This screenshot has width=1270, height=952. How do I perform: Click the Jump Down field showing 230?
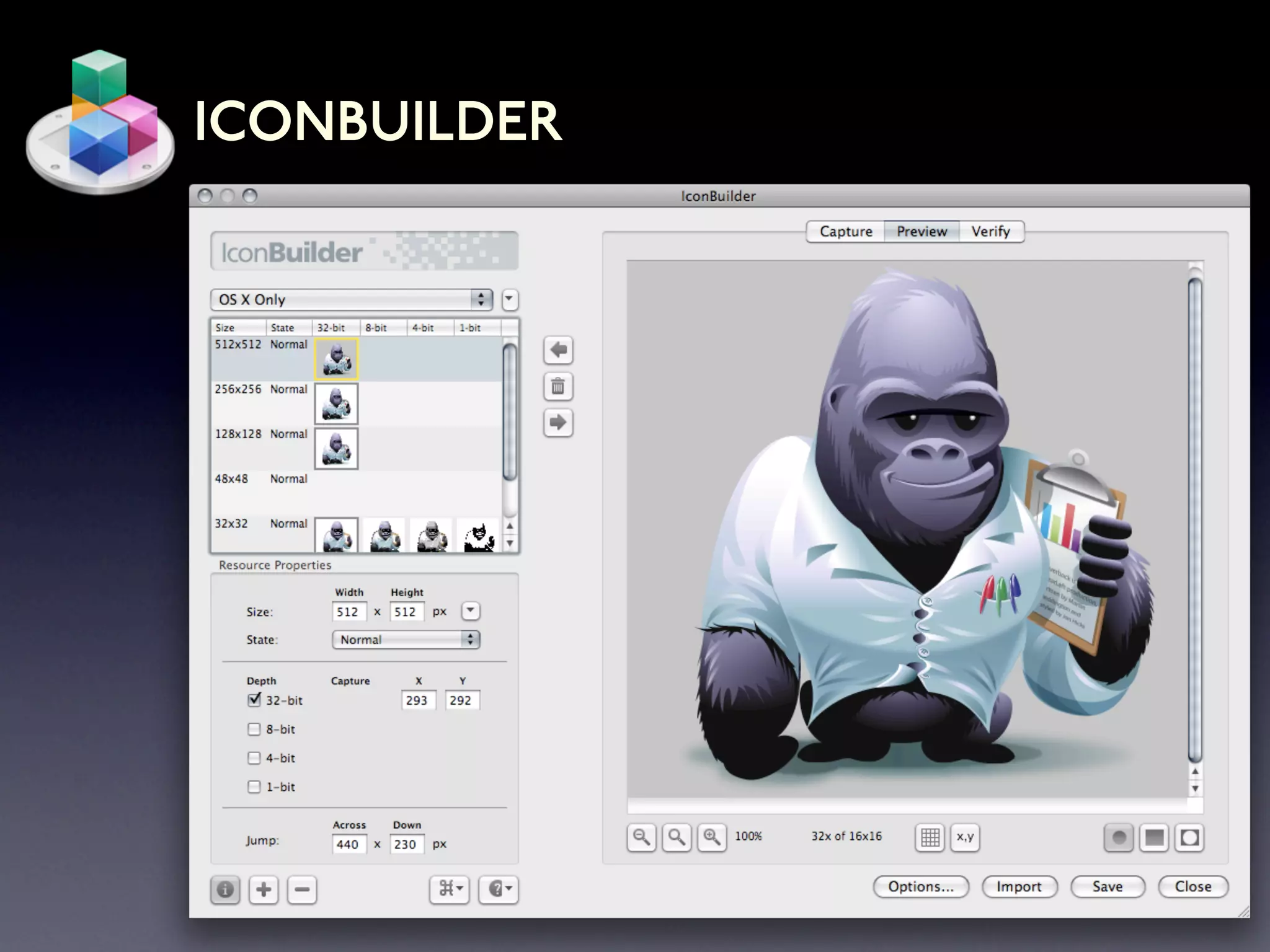click(407, 844)
